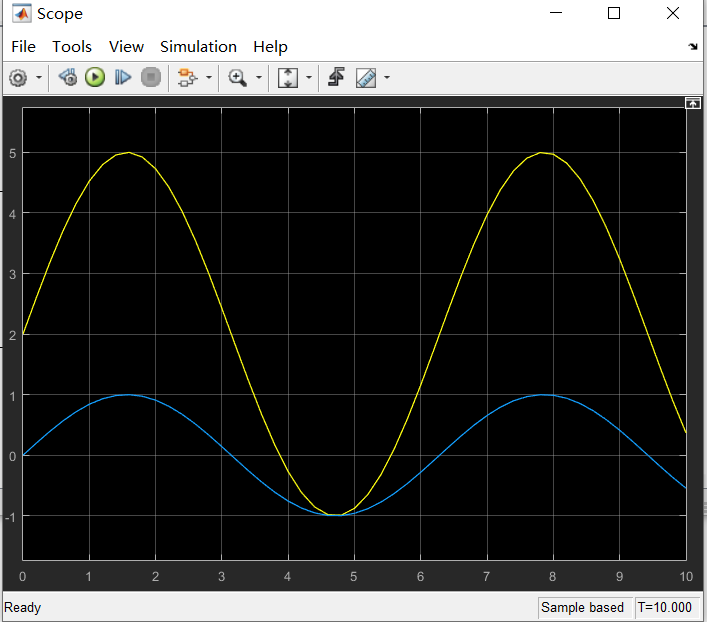
Task: Open the Tools menu
Action: pyautogui.click(x=72, y=46)
